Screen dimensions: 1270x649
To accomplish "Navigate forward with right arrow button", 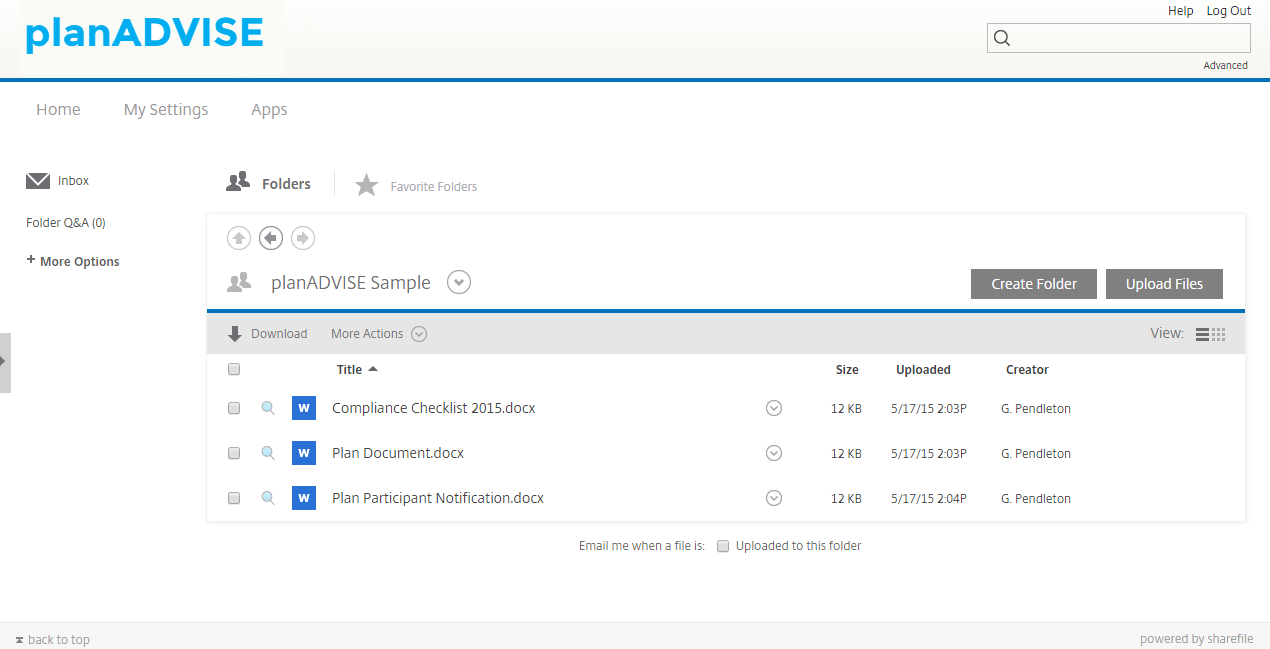I will tap(302, 238).
